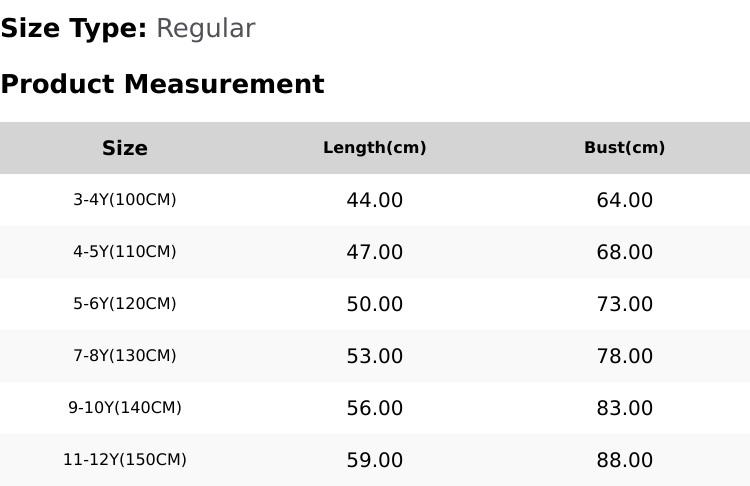Image resolution: width=750 pixels, height=486 pixels.
Task: Click the Product Measurement heading
Action: coord(163,84)
